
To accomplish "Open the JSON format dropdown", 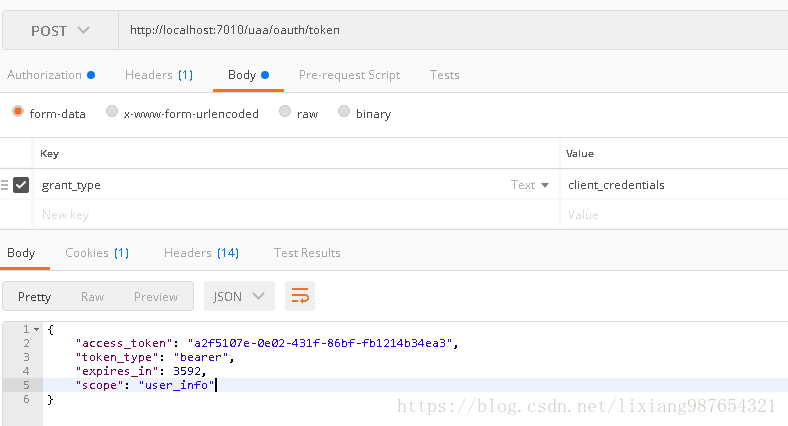I will tap(239, 296).
